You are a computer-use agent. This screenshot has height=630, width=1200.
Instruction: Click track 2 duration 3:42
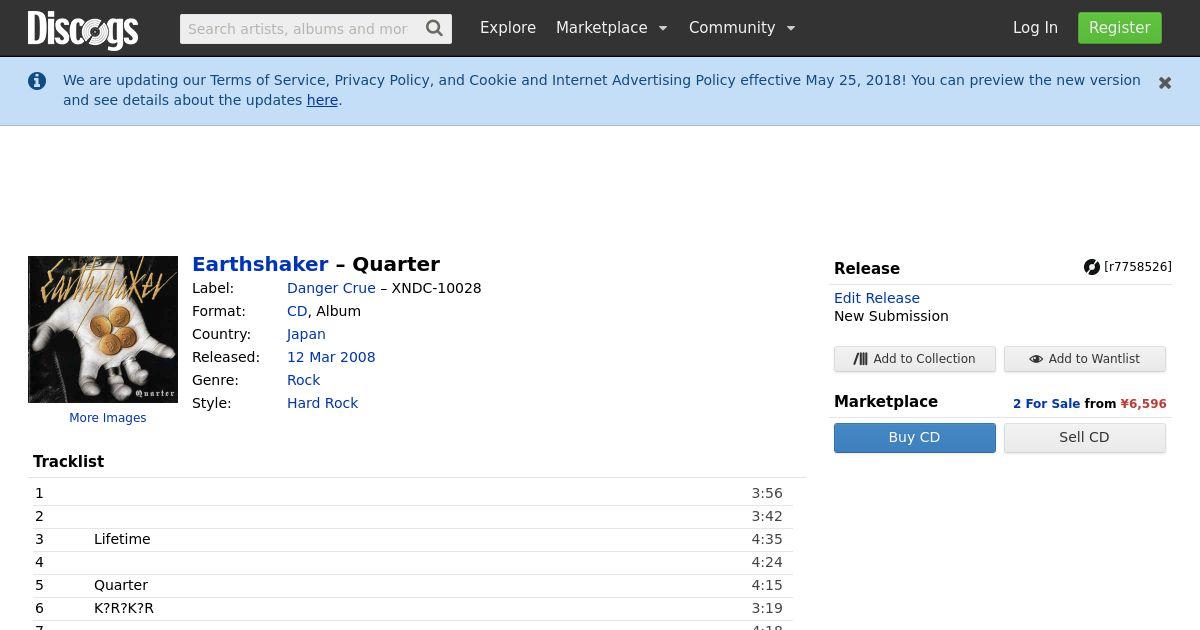[x=767, y=516]
